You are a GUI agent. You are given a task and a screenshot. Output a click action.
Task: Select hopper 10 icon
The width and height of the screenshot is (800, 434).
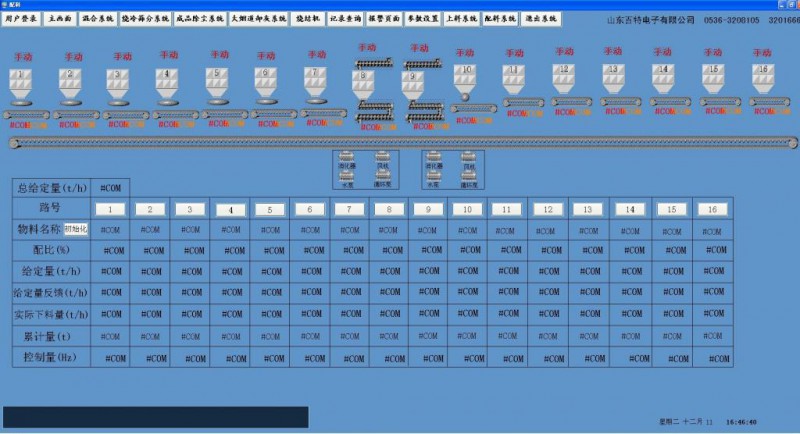[465, 80]
